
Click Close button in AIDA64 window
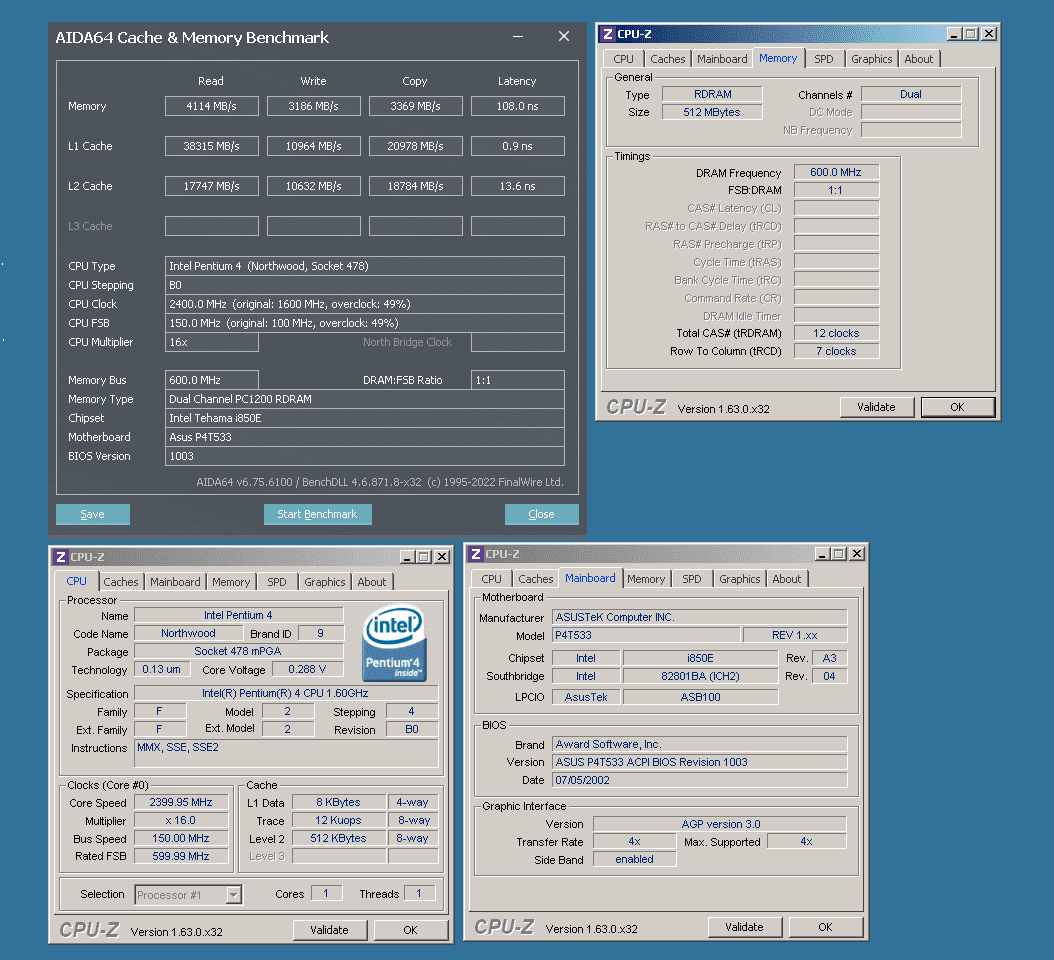pos(541,514)
